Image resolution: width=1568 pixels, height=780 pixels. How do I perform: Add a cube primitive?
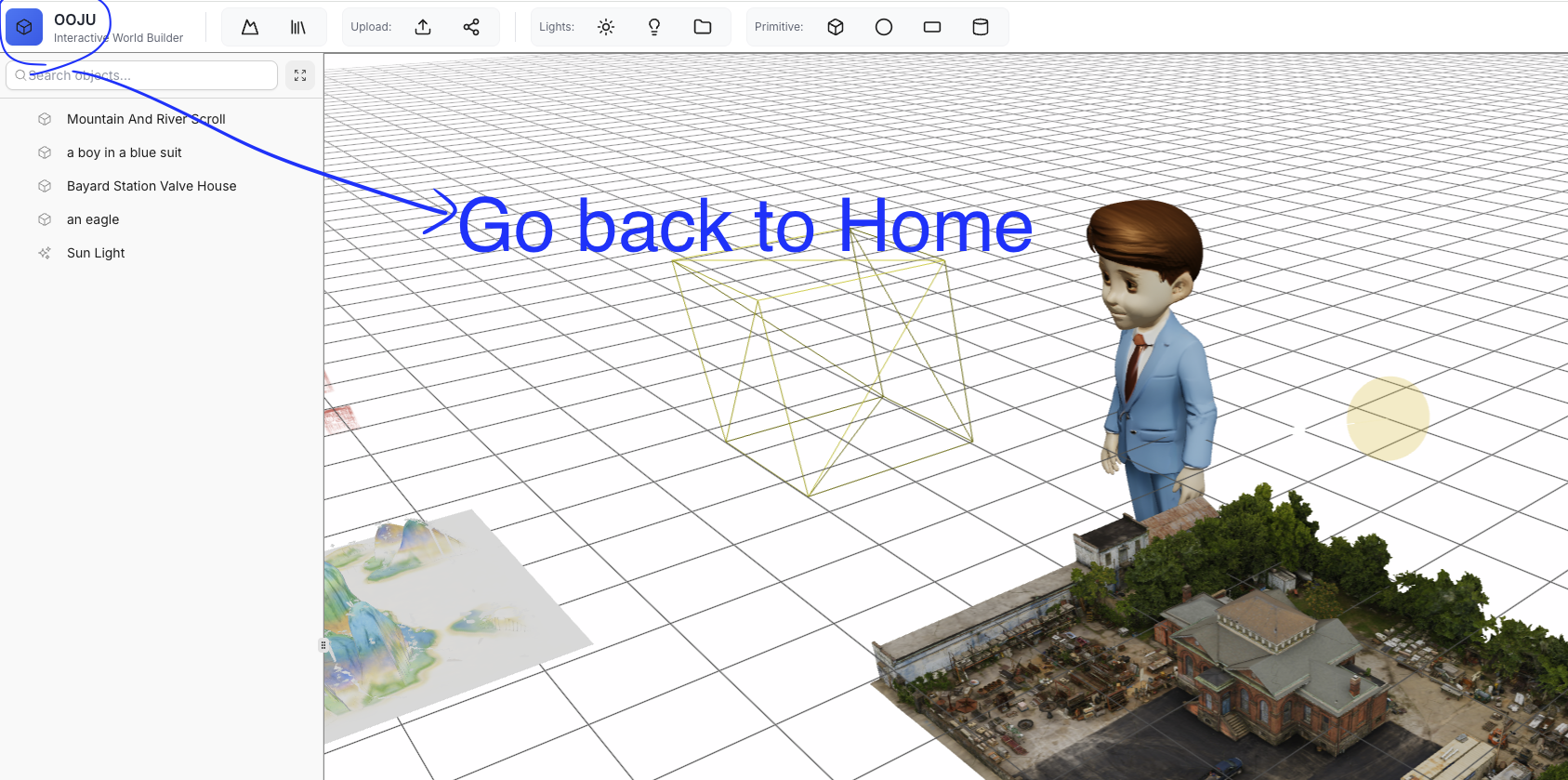point(836,27)
